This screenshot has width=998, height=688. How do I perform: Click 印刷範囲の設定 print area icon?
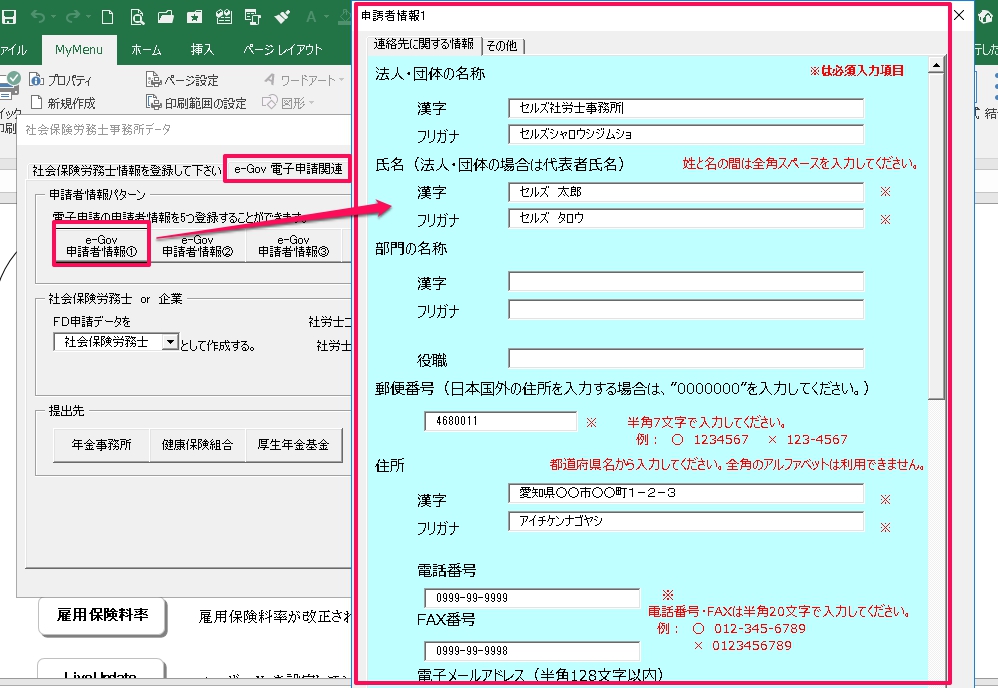tap(153, 102)
